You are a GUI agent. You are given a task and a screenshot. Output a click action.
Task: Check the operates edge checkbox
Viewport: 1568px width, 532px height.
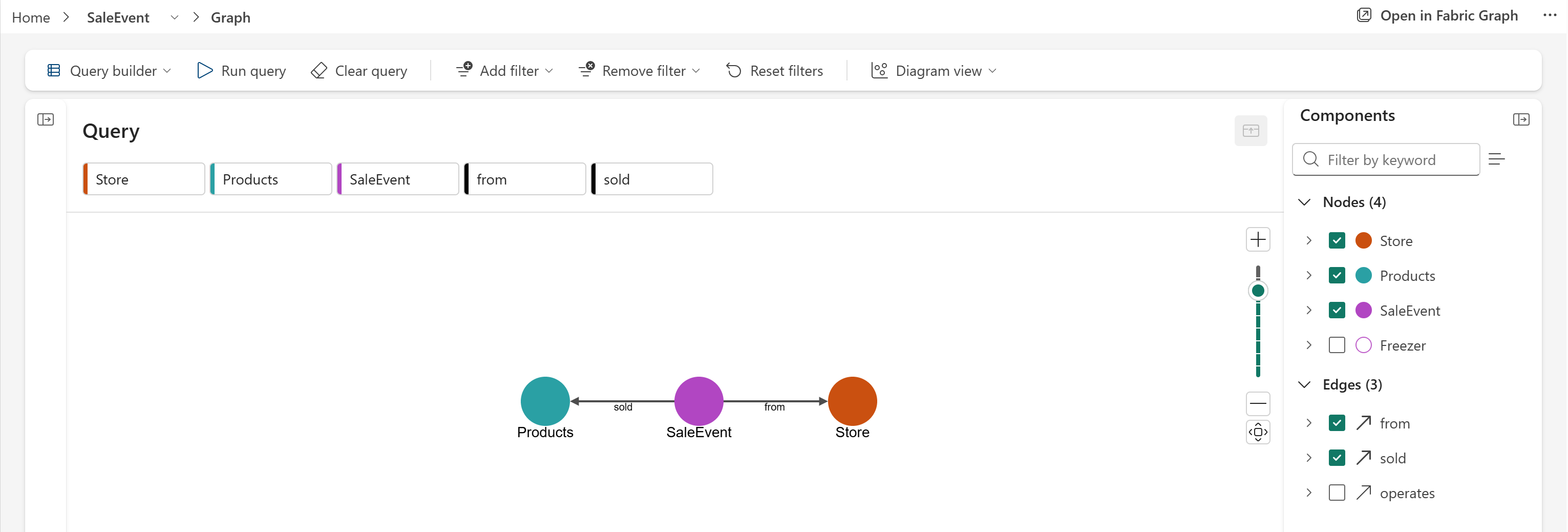1337,493
